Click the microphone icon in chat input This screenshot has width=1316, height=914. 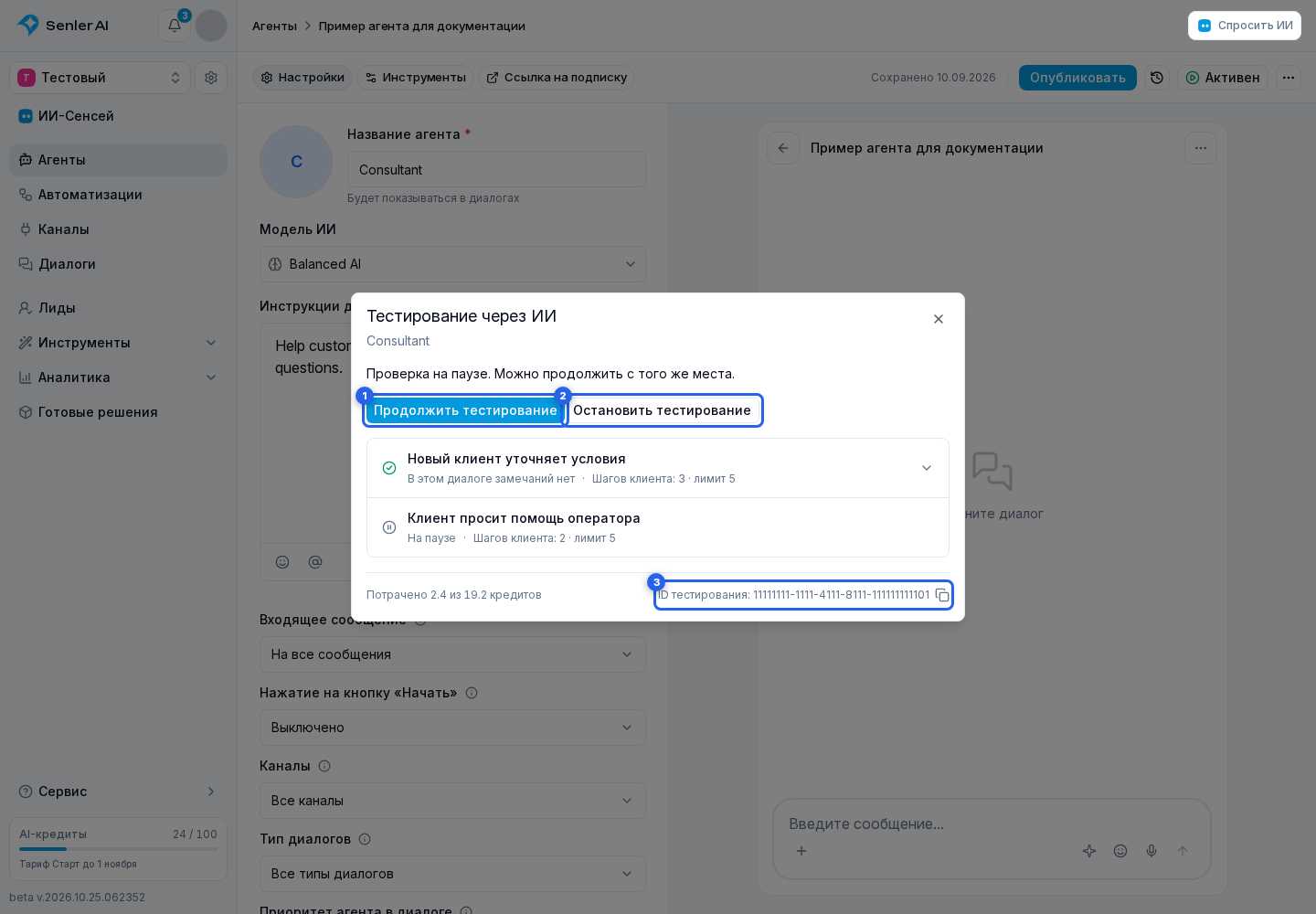pos(1151,851)
